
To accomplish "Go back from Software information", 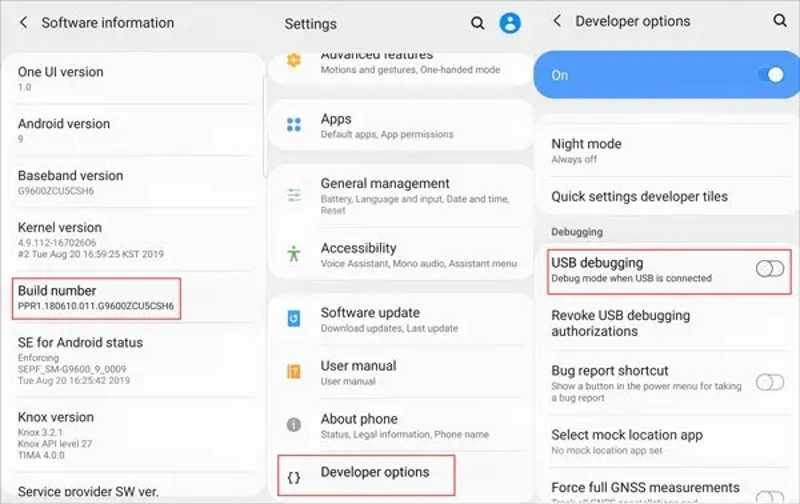I will (23, 22).
